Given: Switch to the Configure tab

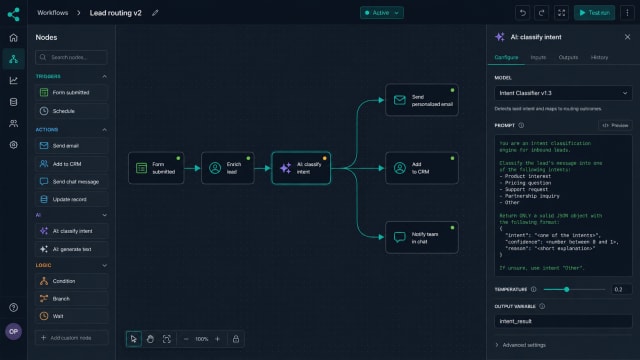Looking at the screenshot, I should click(x=506, y=58).
